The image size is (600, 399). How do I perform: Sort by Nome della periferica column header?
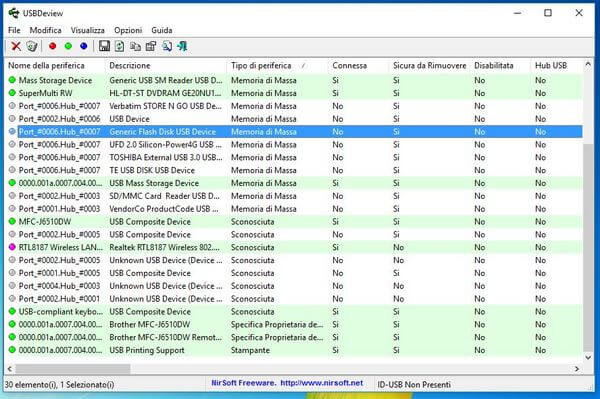[55, 65]
